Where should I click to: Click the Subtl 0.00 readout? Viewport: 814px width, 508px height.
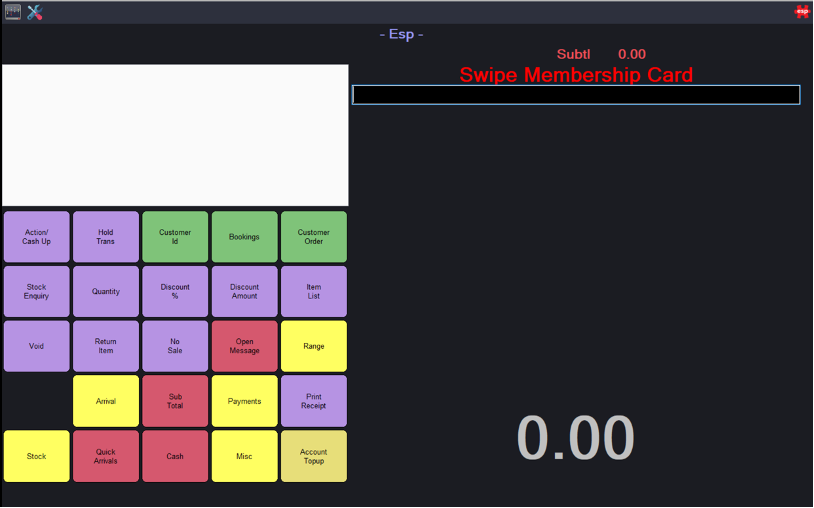tap(601, 54)
